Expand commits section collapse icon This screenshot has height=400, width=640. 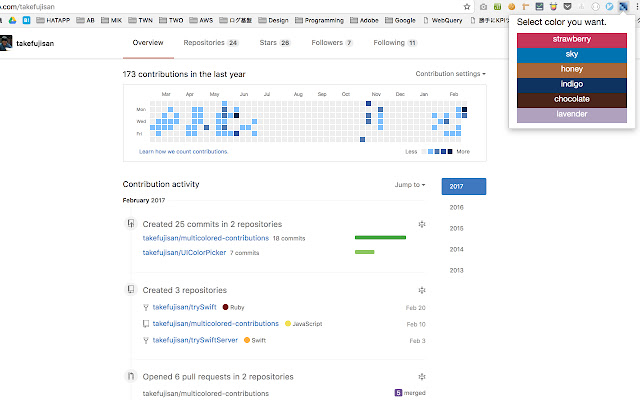[x=422, y=224]
